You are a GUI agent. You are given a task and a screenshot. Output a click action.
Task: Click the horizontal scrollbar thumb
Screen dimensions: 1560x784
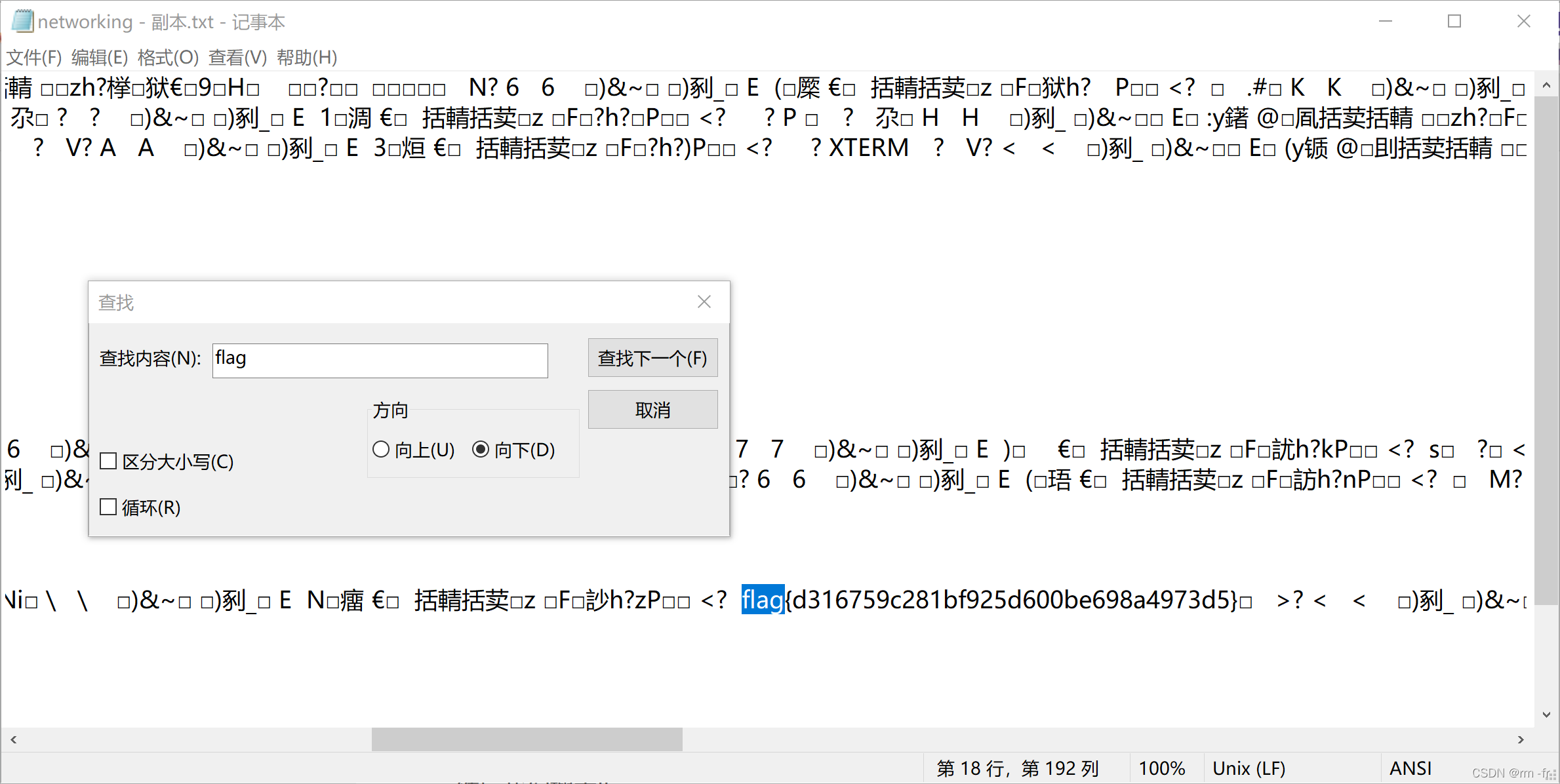(526, 739)
